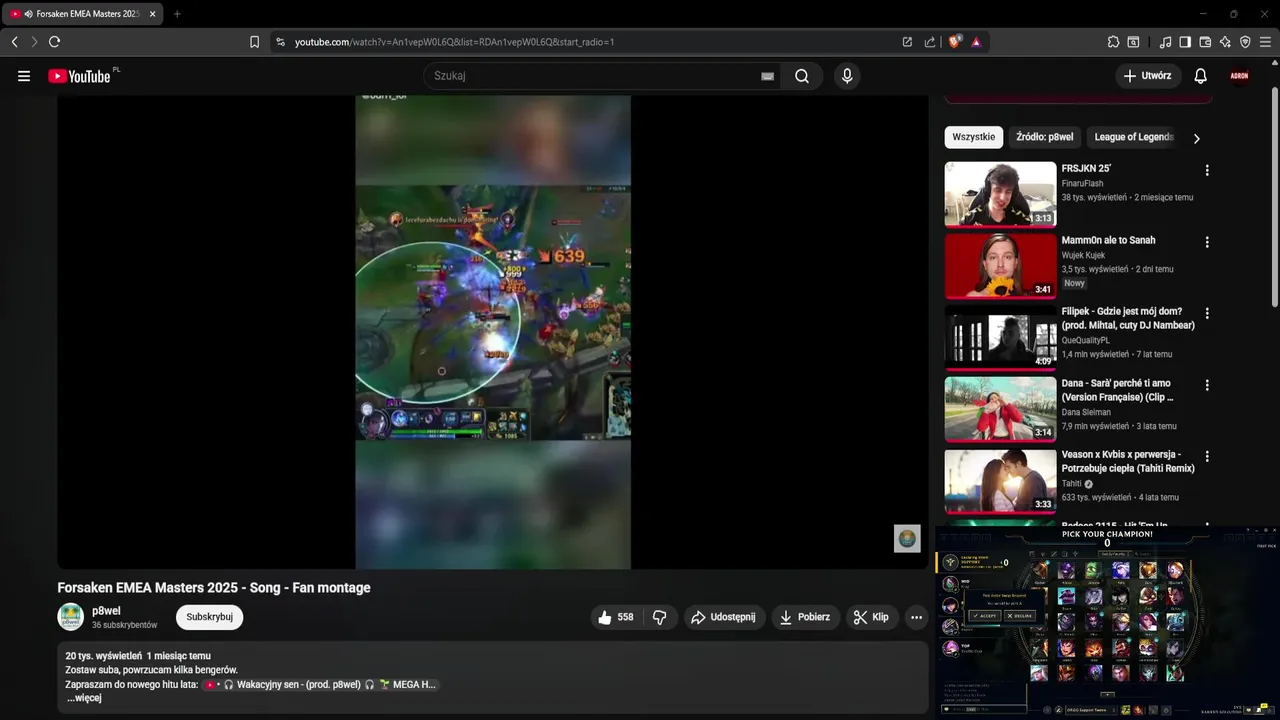Open a new browser tab
This screenshot has width=1280, height=720.
coord(177,14)
